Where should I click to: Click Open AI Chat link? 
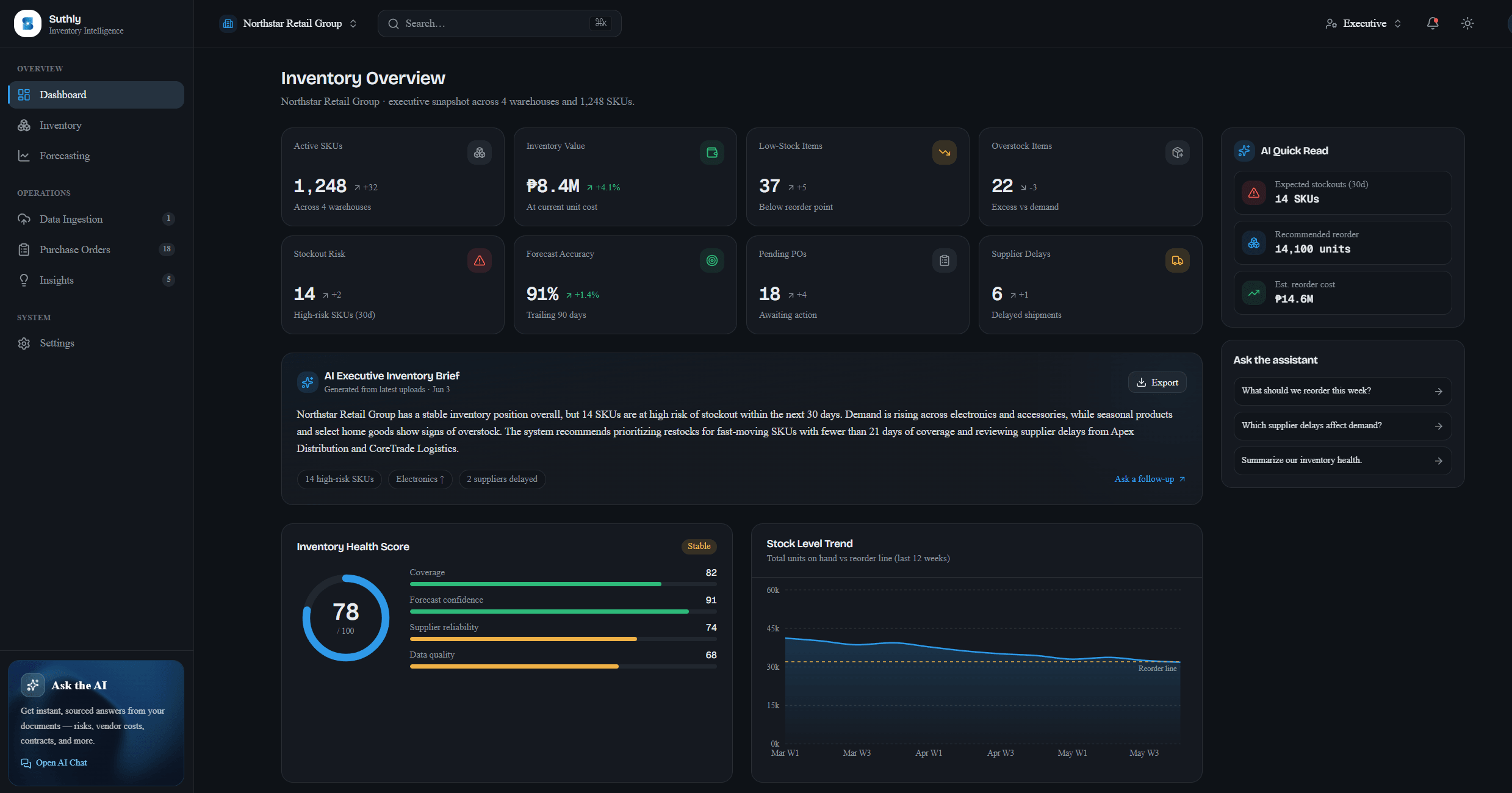click(54, 763)
